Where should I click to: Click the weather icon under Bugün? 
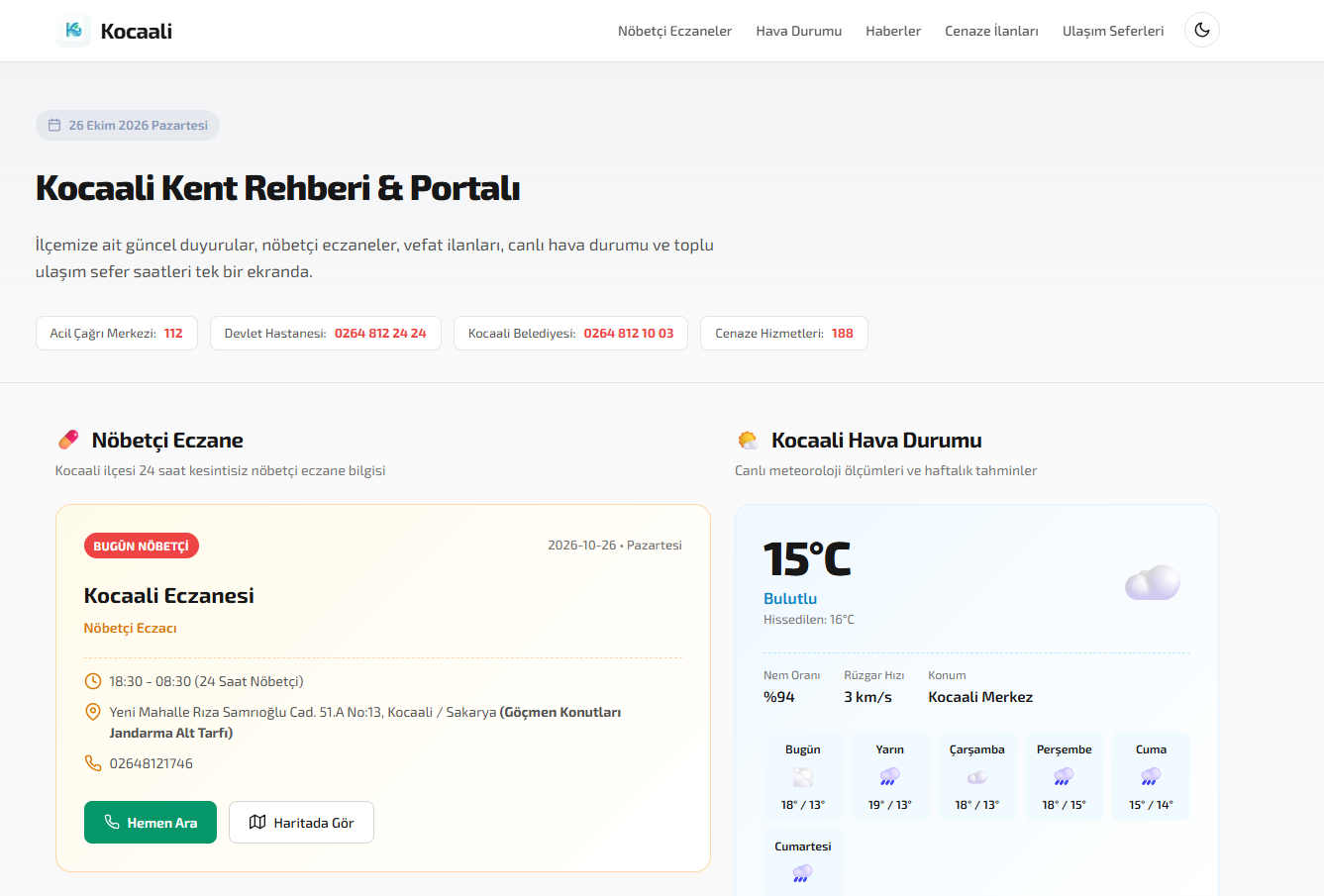803,777
